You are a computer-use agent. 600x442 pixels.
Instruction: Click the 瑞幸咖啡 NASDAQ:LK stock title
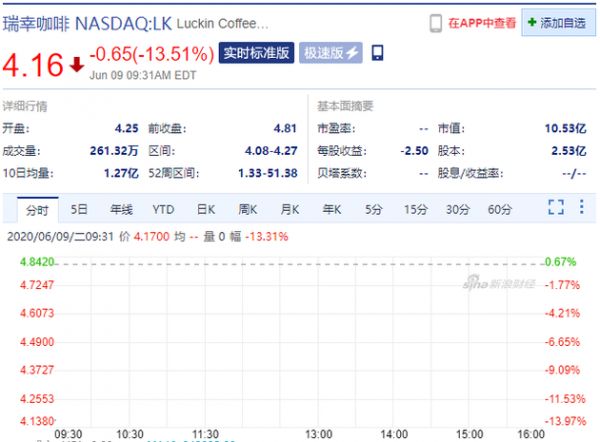[x=91, y=22]
